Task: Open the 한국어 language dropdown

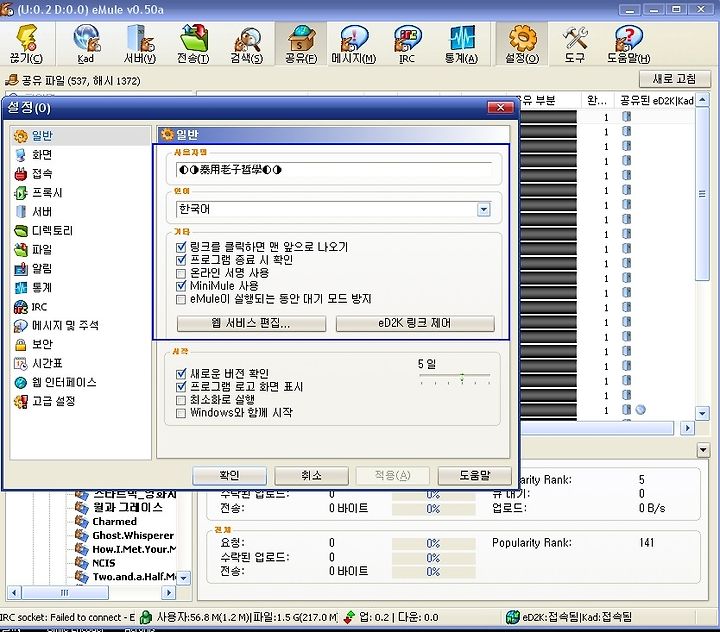Action: (x=484, y=210)
